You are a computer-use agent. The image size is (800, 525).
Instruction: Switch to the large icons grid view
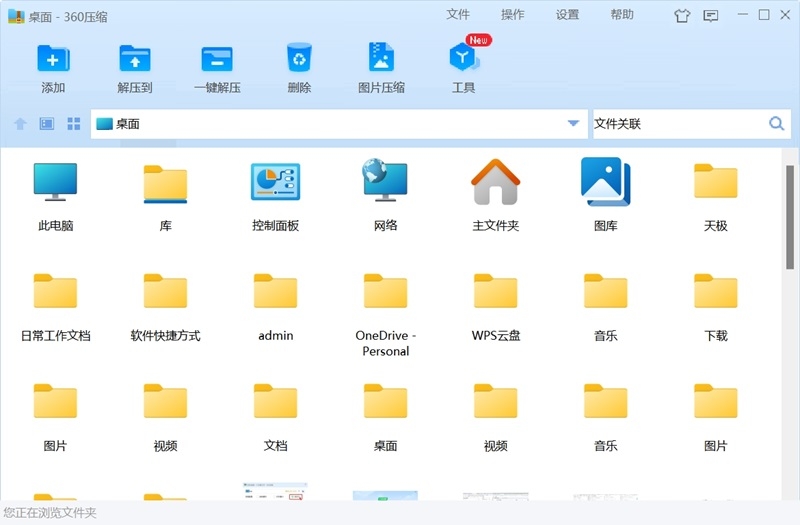tap(74, 124)
